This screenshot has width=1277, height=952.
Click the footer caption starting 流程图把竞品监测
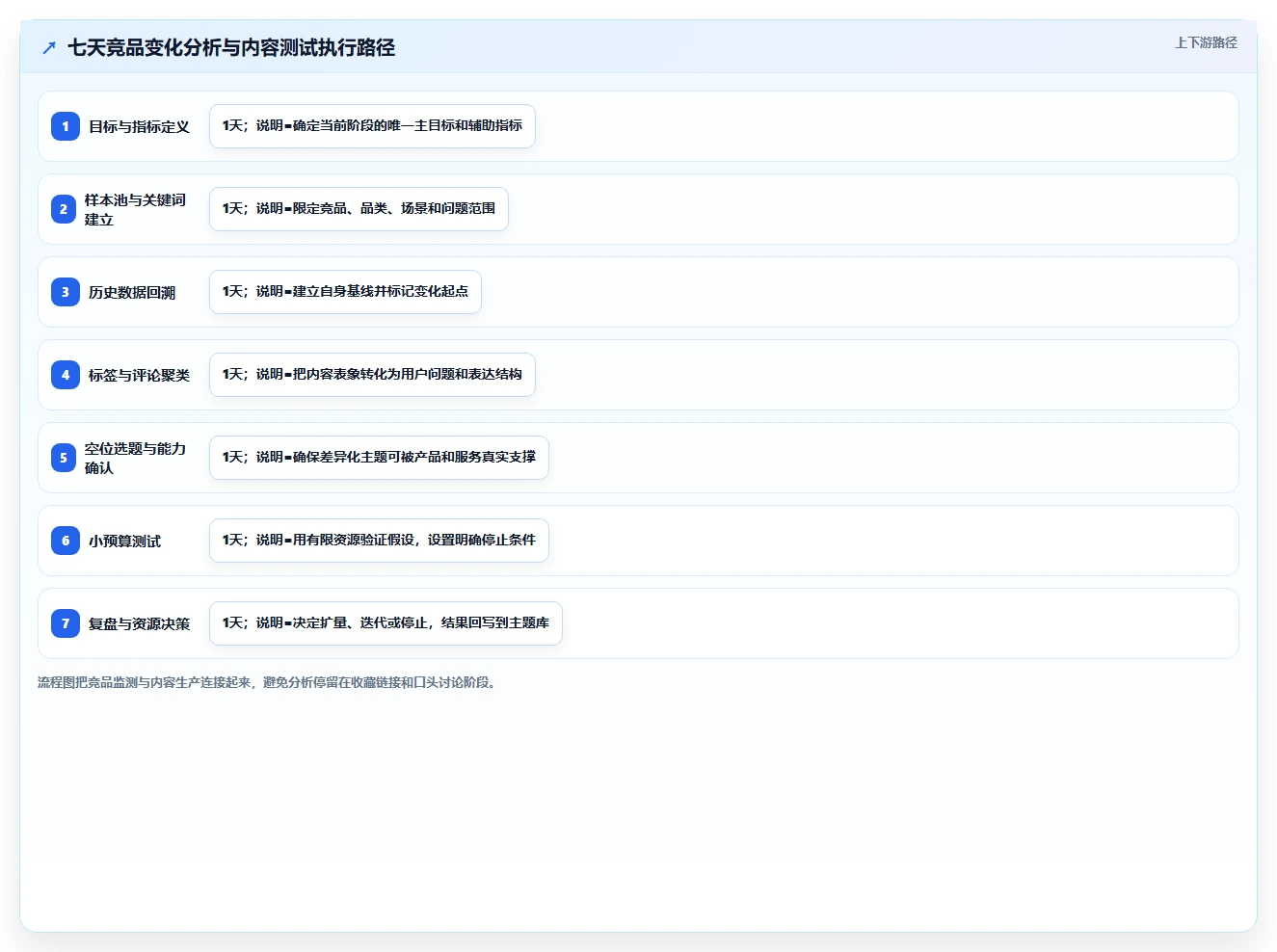tap(267, 682)
